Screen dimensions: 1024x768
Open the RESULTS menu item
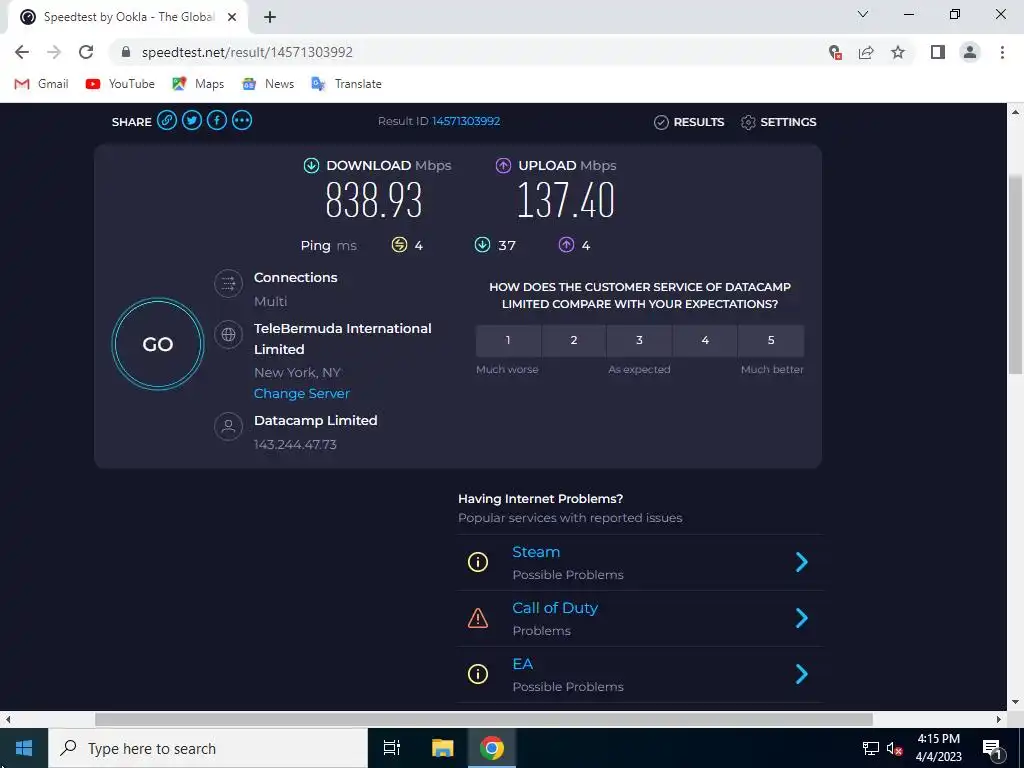699,122
